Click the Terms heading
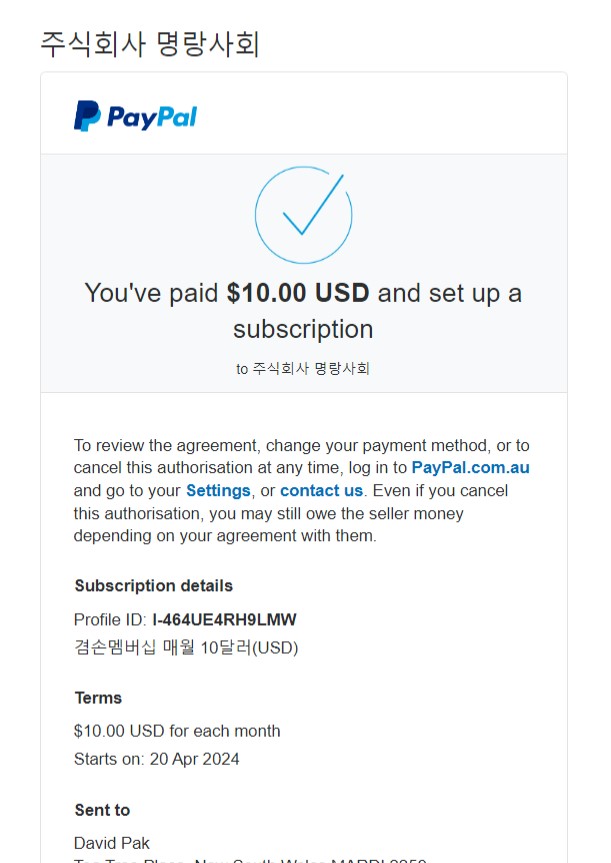Image resolution: width=611 pixels, height=863 pixels. (98, 698)
